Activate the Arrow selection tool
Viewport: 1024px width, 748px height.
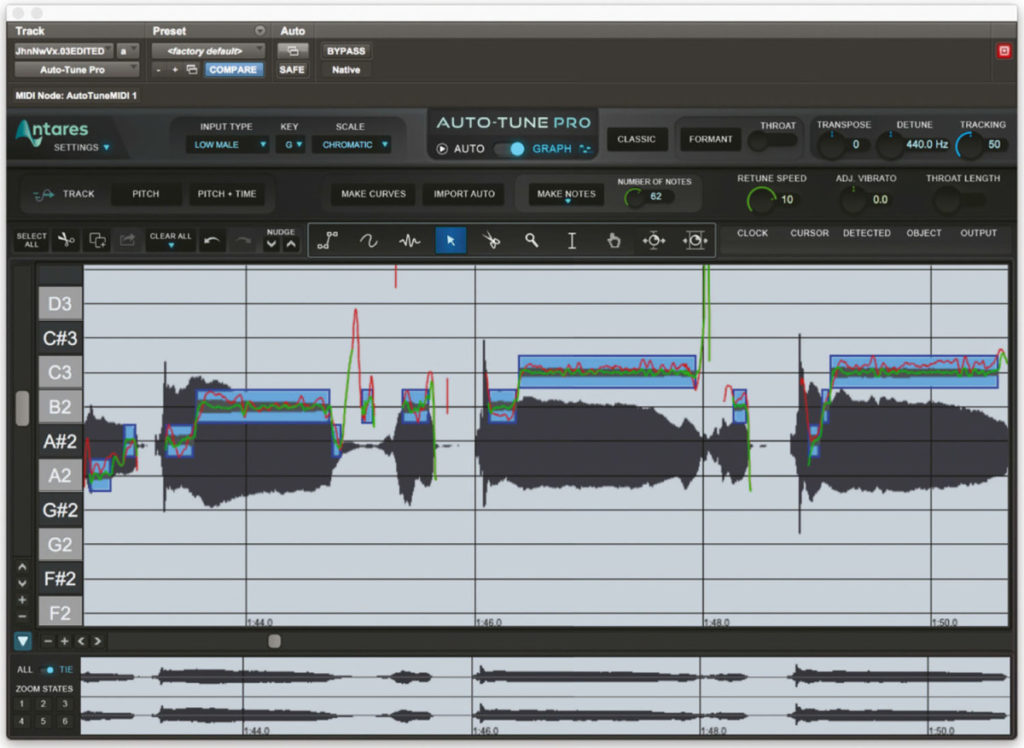click(450, 240)
